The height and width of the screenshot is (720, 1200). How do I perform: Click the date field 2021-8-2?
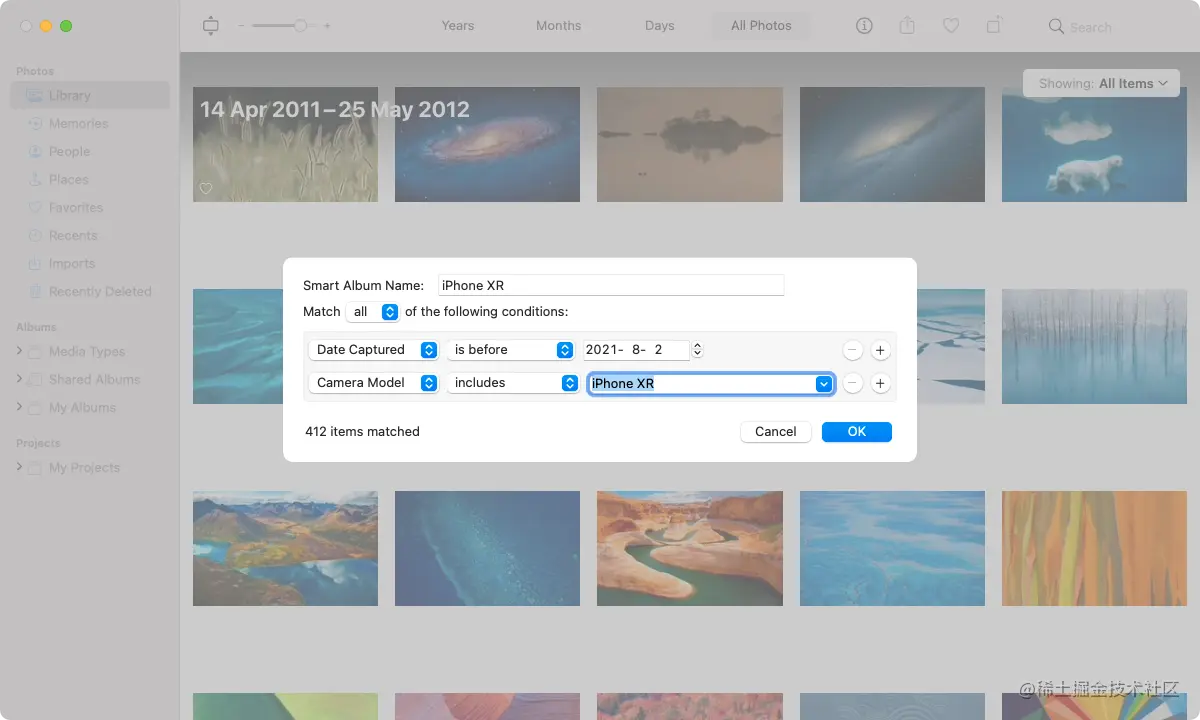point(636,350)
